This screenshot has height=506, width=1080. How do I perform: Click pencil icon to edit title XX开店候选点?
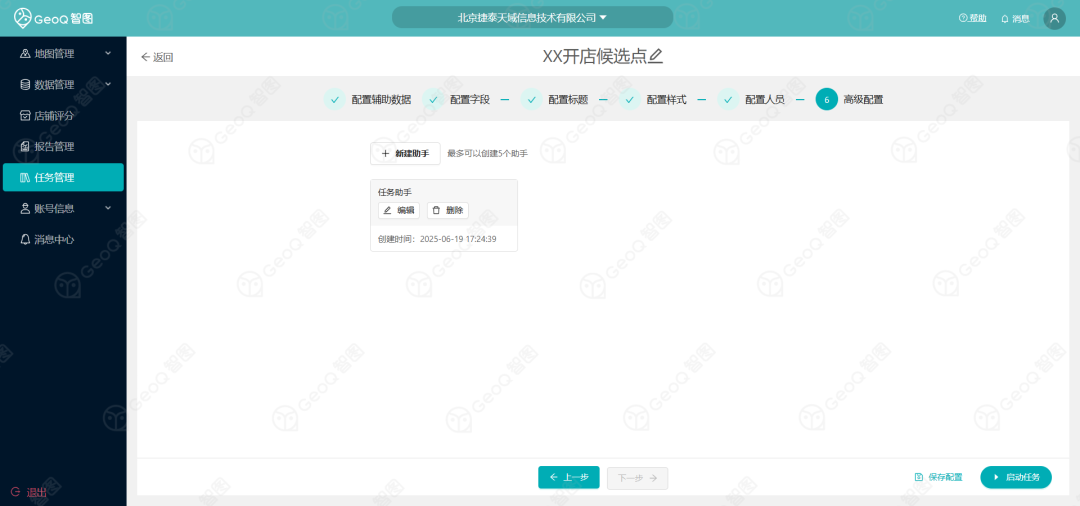point(656,56)
